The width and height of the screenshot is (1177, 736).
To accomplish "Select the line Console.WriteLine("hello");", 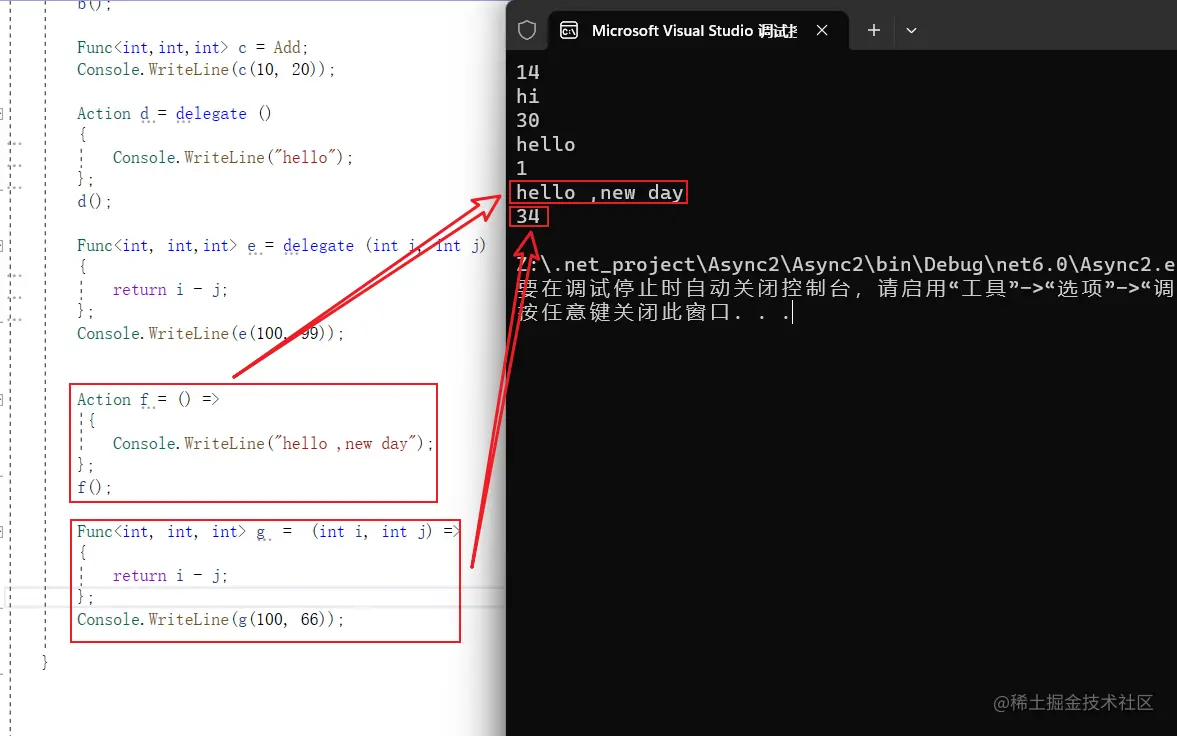I will click(x=233, y=157).
